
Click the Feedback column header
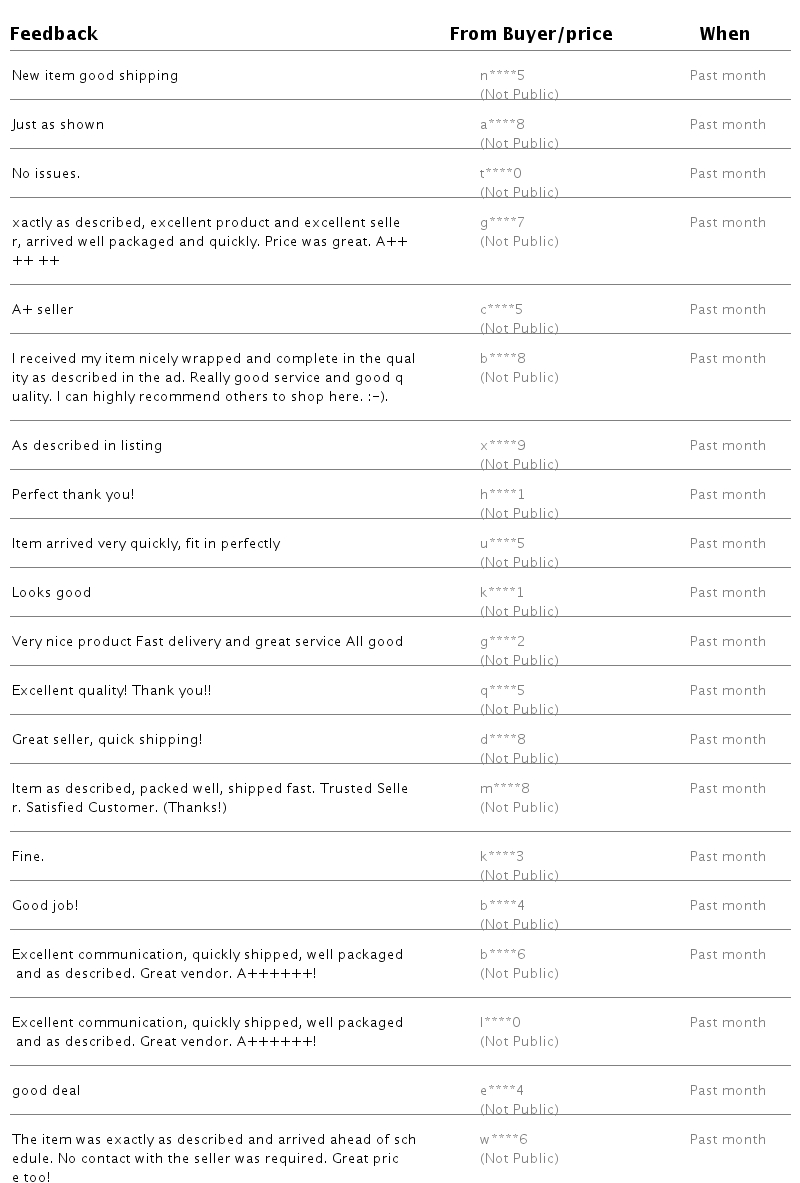(54, 34)
